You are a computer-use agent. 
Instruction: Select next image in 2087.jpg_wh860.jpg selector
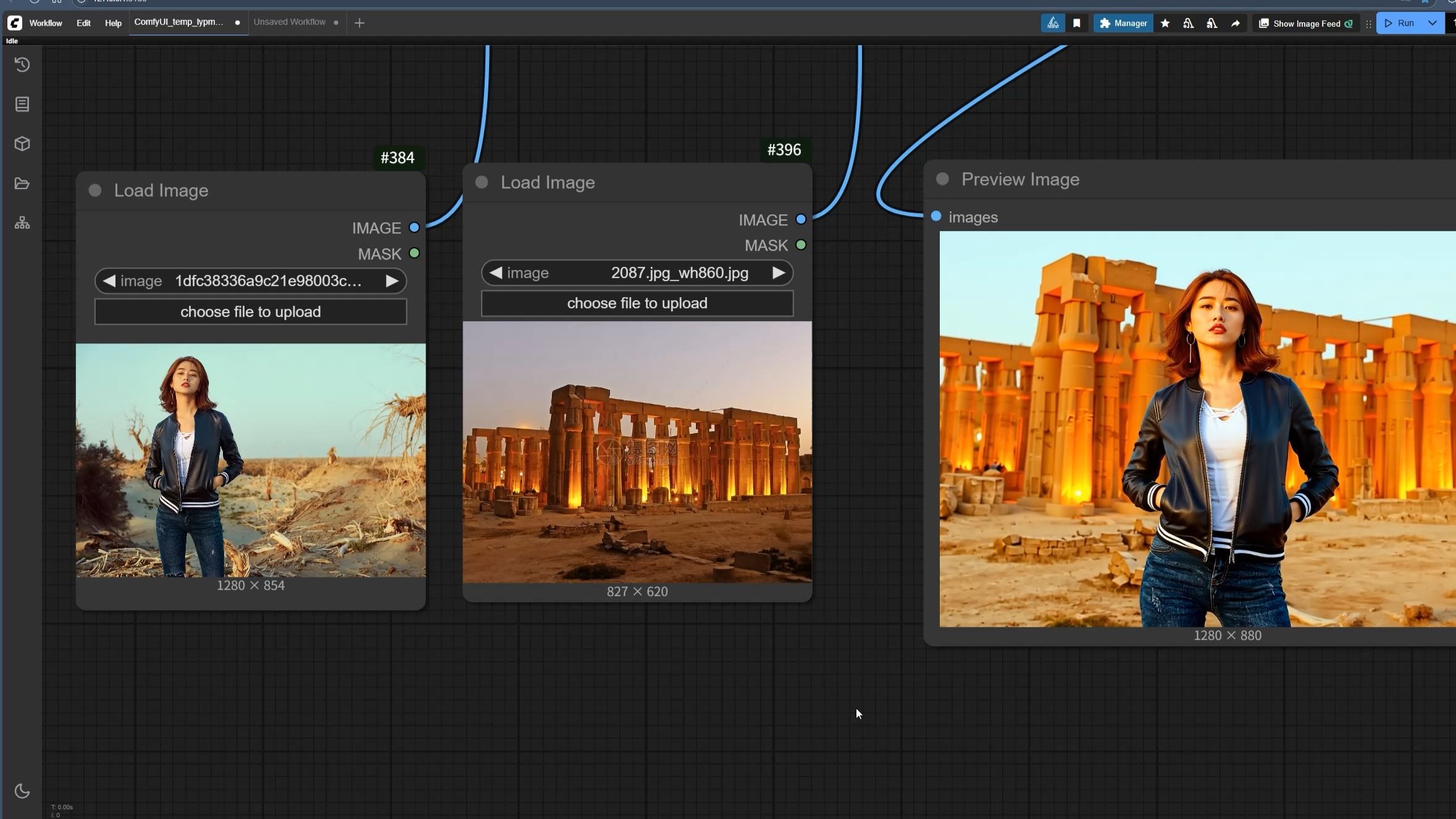(x=778, y=273)
